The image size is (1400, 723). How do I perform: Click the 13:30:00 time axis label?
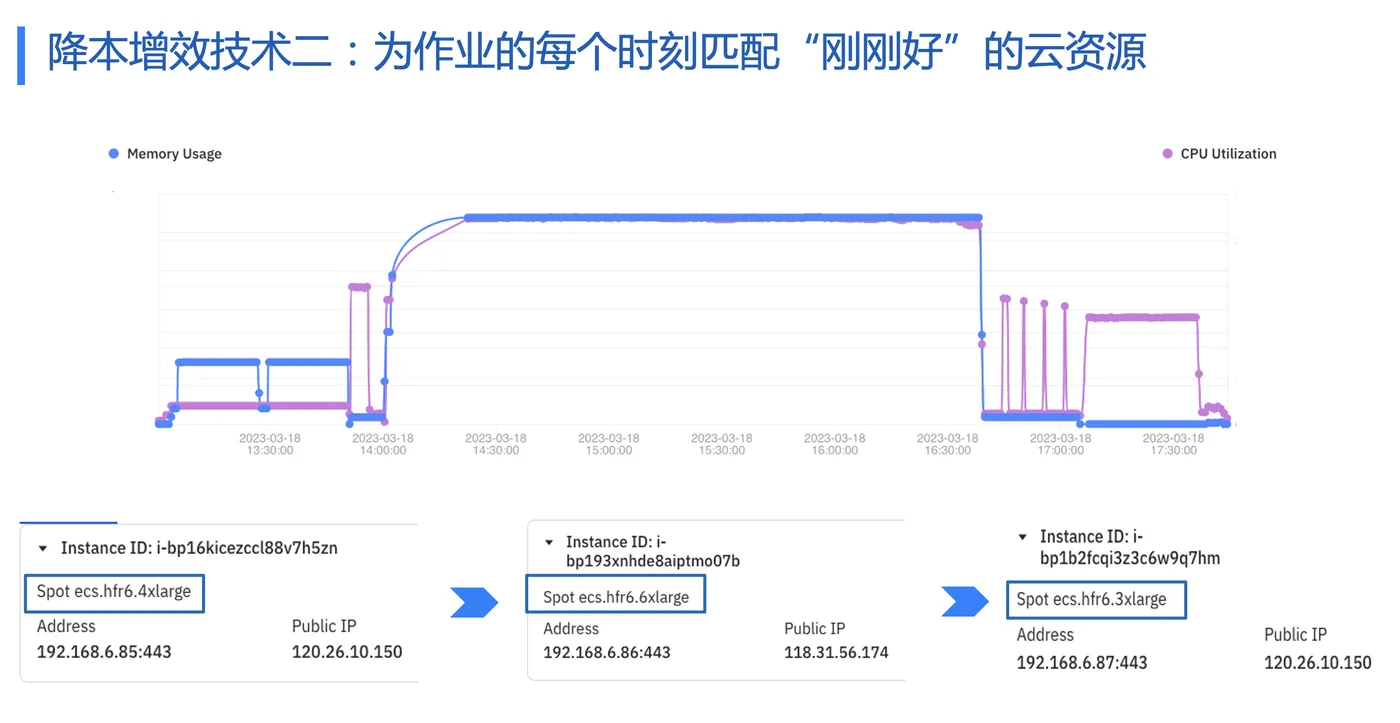tap(270, 444)
